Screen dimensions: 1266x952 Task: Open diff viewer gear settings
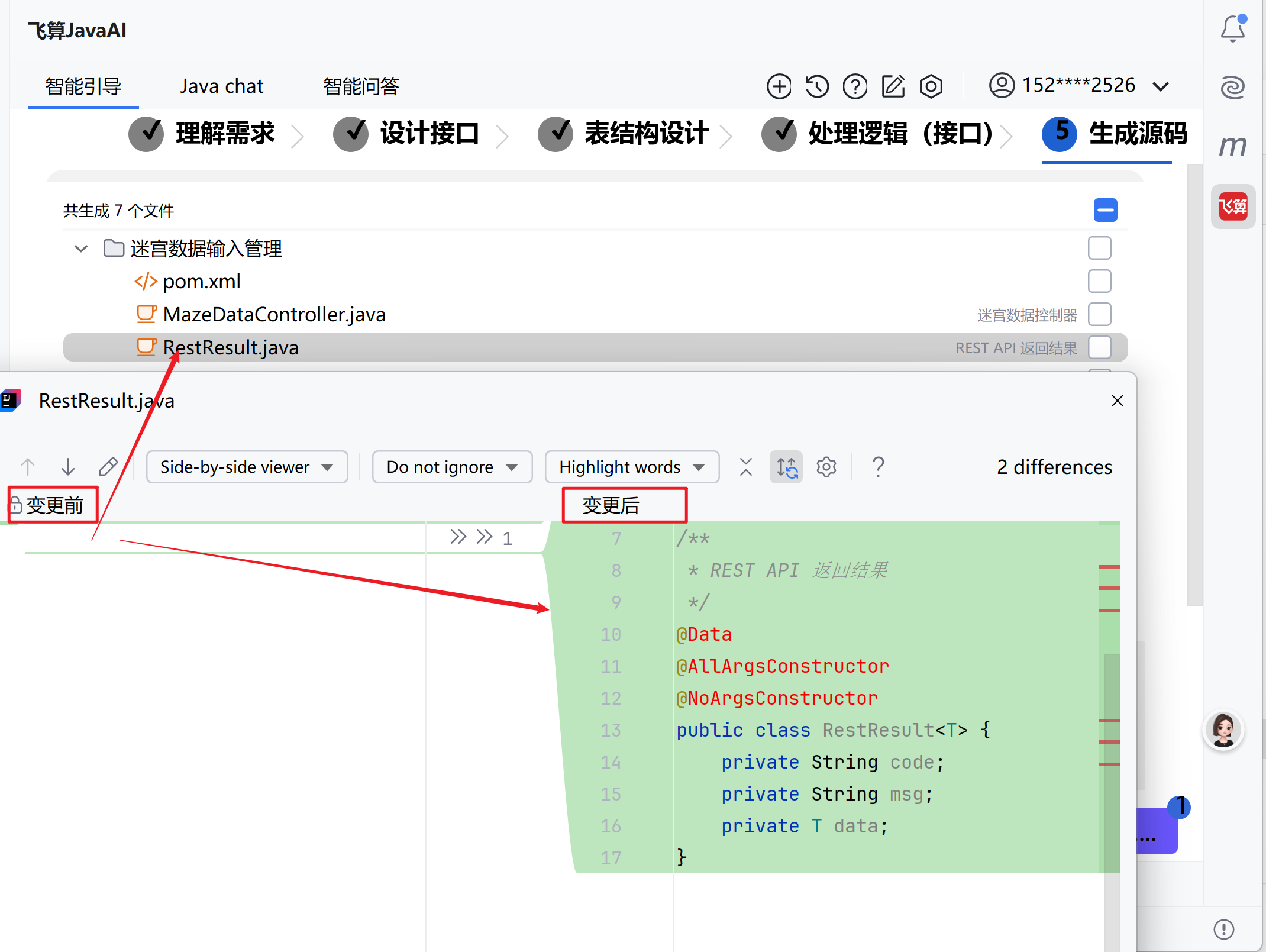pos(826,467)
